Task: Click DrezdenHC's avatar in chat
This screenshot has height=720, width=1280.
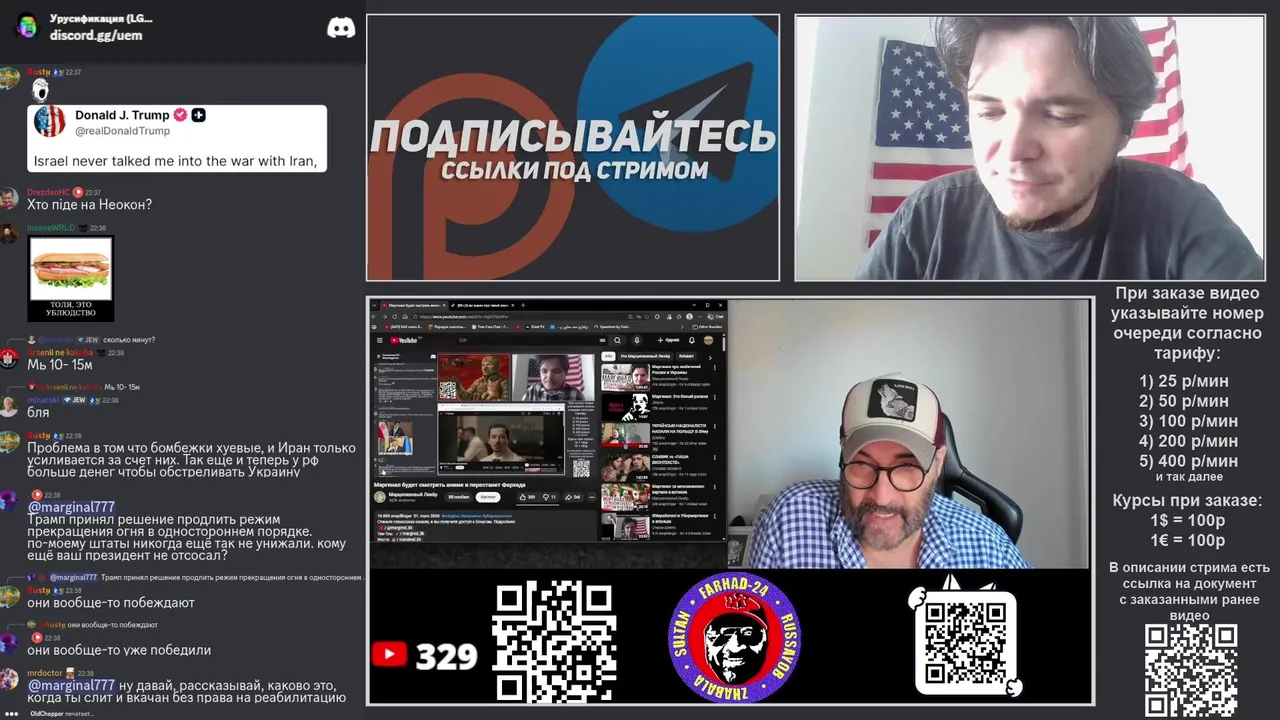Action: (9, 197)
